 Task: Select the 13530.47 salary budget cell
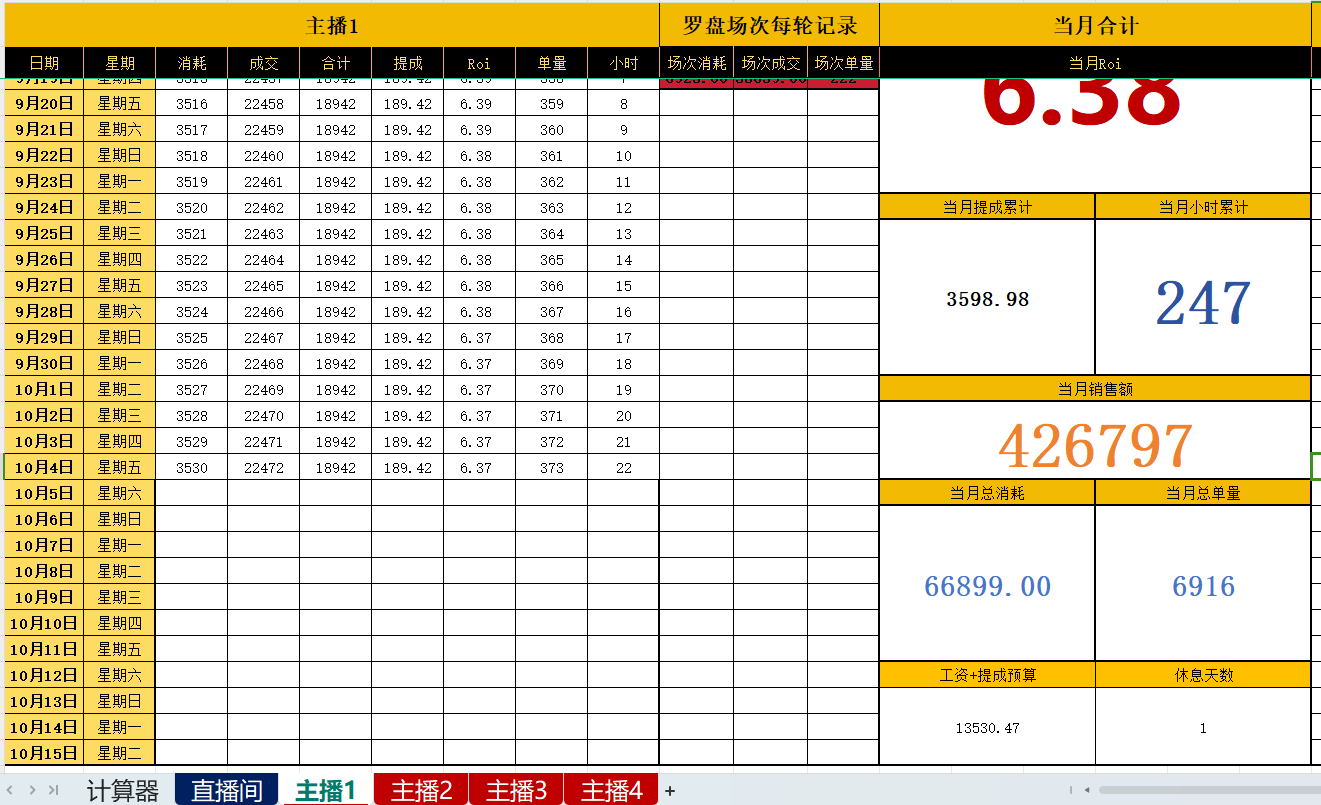pos(987,727)
